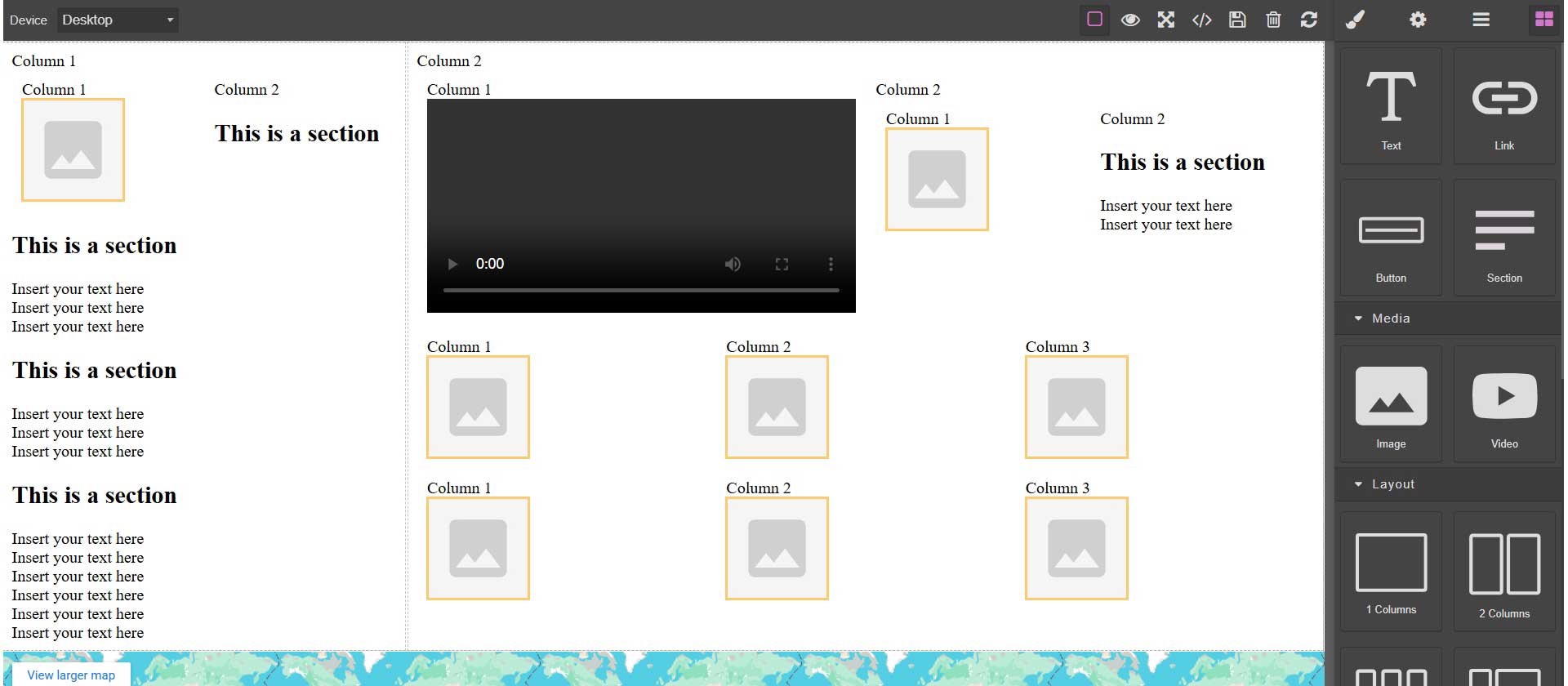Open the Device dropdown set to Desktop
Image resolution: width=1568 pixels, height=686 pixels.
click(118, 20)
